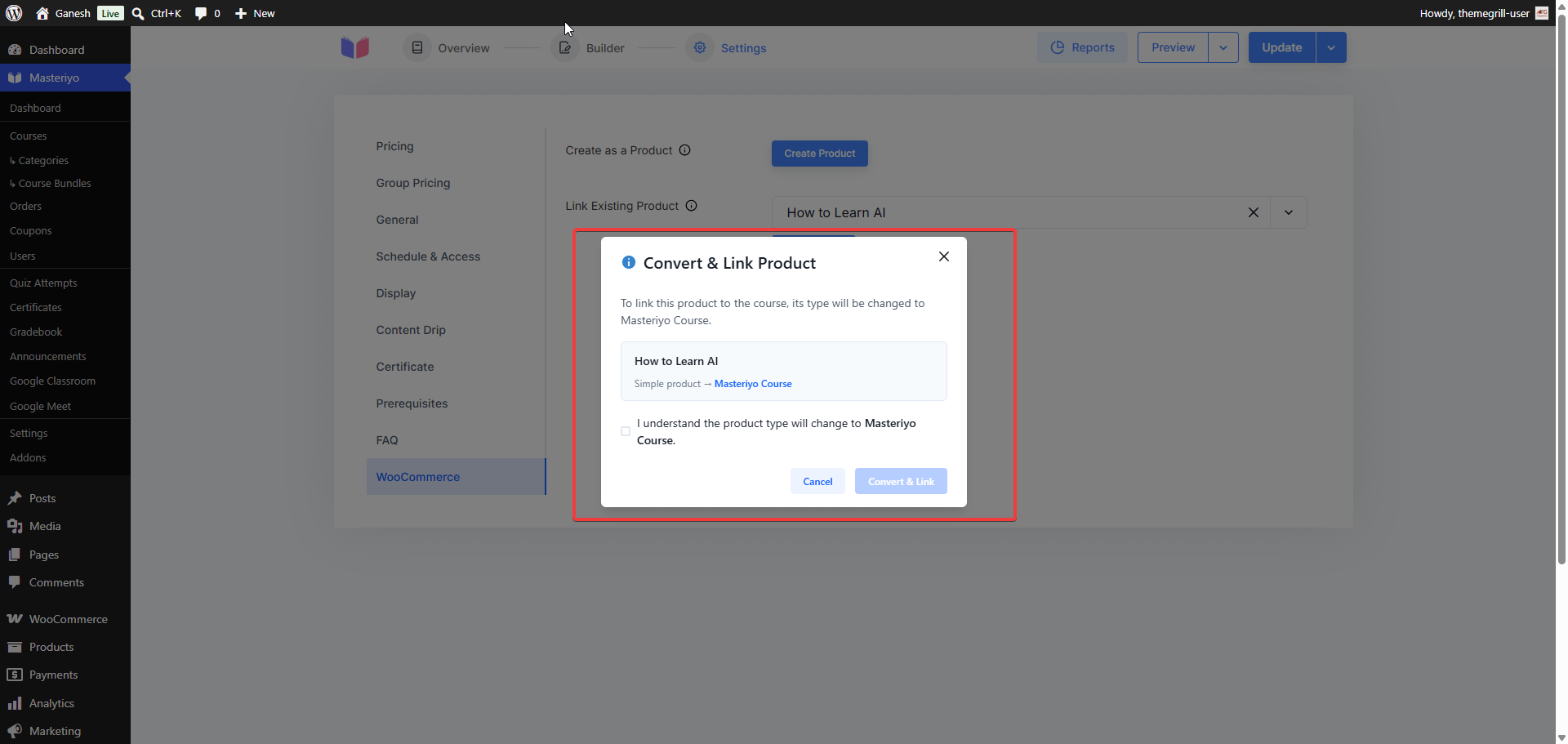Click the Posts pin icon
The image size is (1568, 744).
pos(15,498)
